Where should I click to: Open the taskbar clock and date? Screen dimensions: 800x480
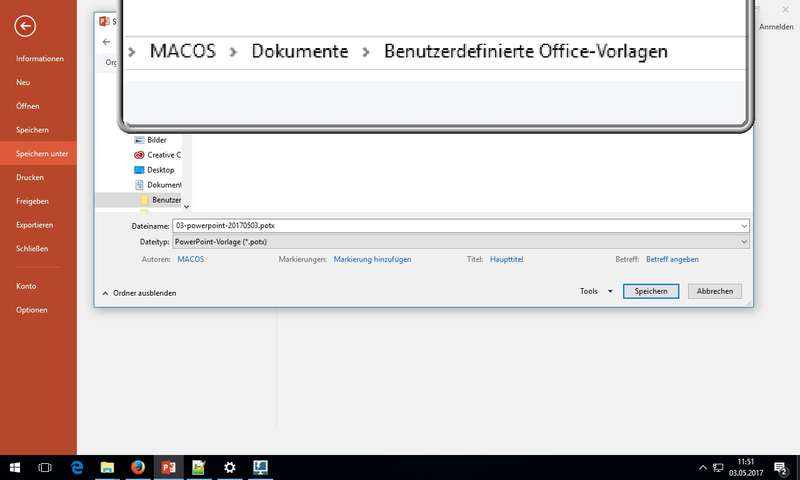(745, 468)
